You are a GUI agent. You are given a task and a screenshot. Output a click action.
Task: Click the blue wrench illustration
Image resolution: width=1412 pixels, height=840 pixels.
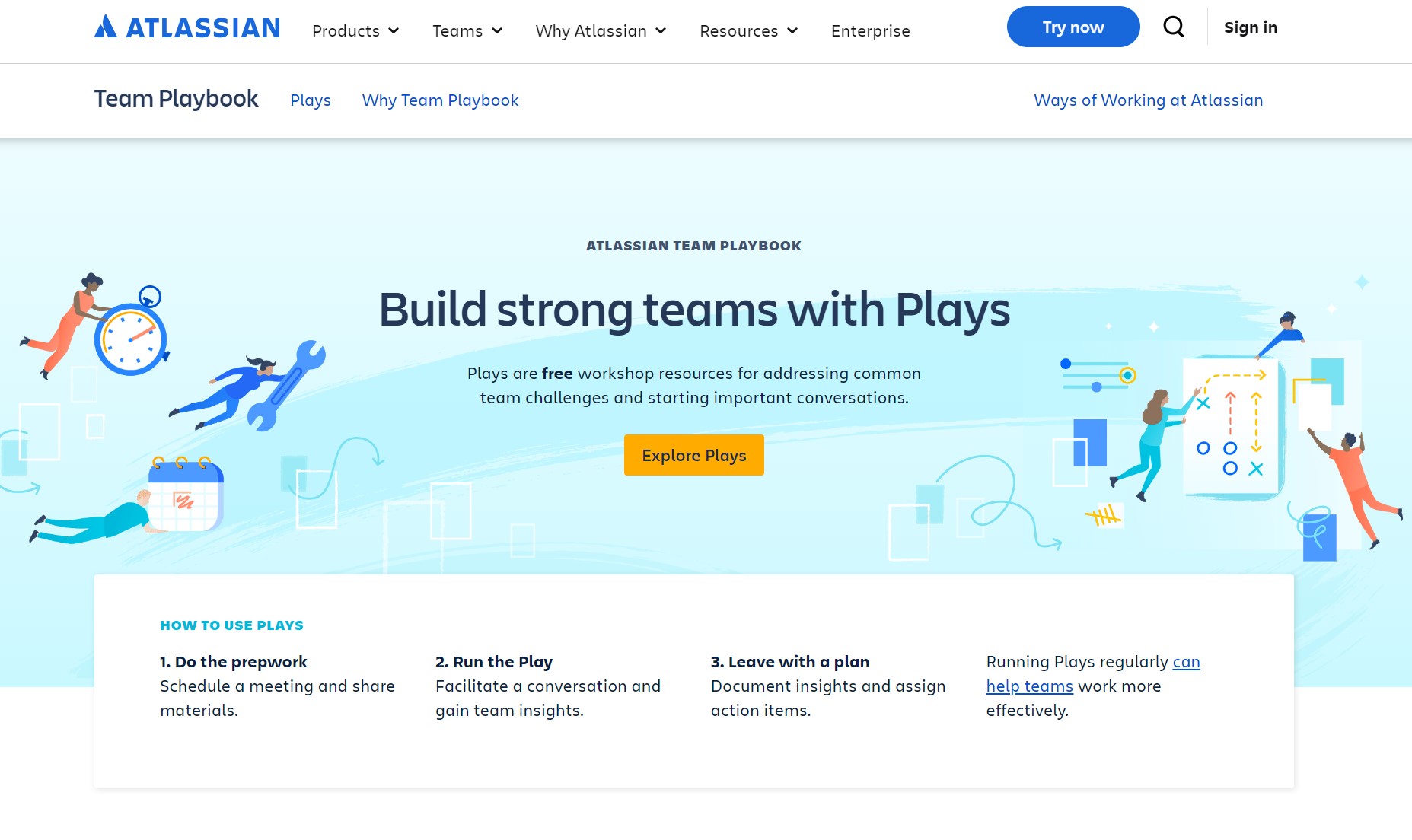(x=285, y=386)
